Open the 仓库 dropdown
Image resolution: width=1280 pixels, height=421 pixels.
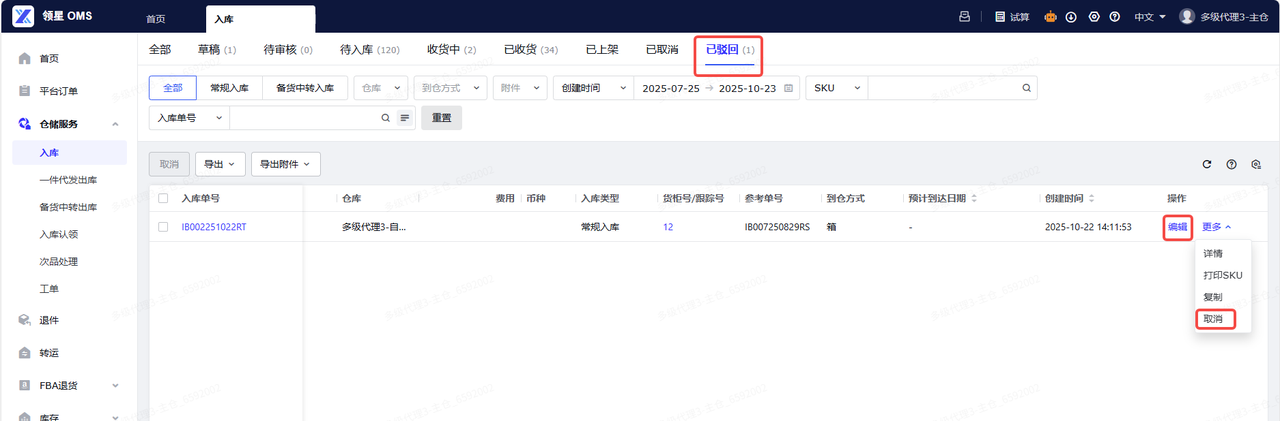(x=381, y=88)
